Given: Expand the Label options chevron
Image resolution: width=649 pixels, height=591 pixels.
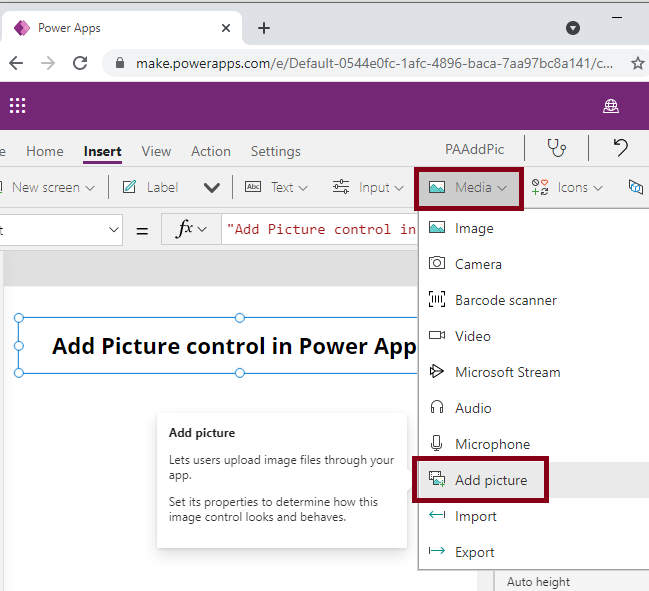Looking at the screenshot, I should tap(212, 188).
